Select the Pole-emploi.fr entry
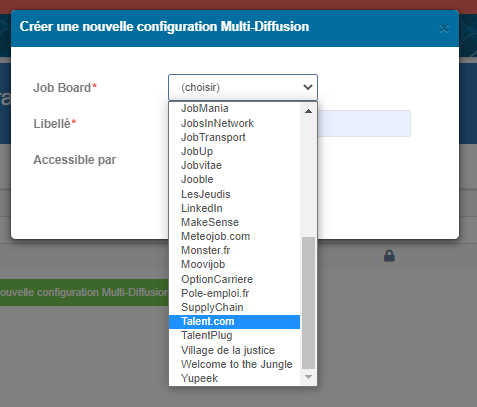Image resolution: width=477 pixels, height=407 pixels. [234, 293]
